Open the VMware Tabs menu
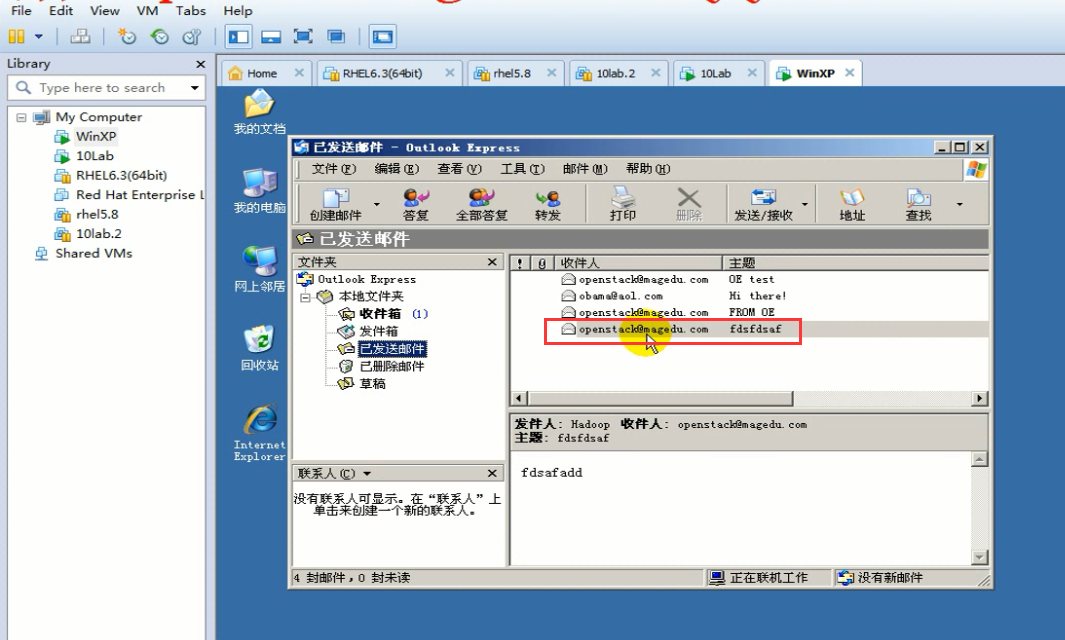 tap(191, 11)
